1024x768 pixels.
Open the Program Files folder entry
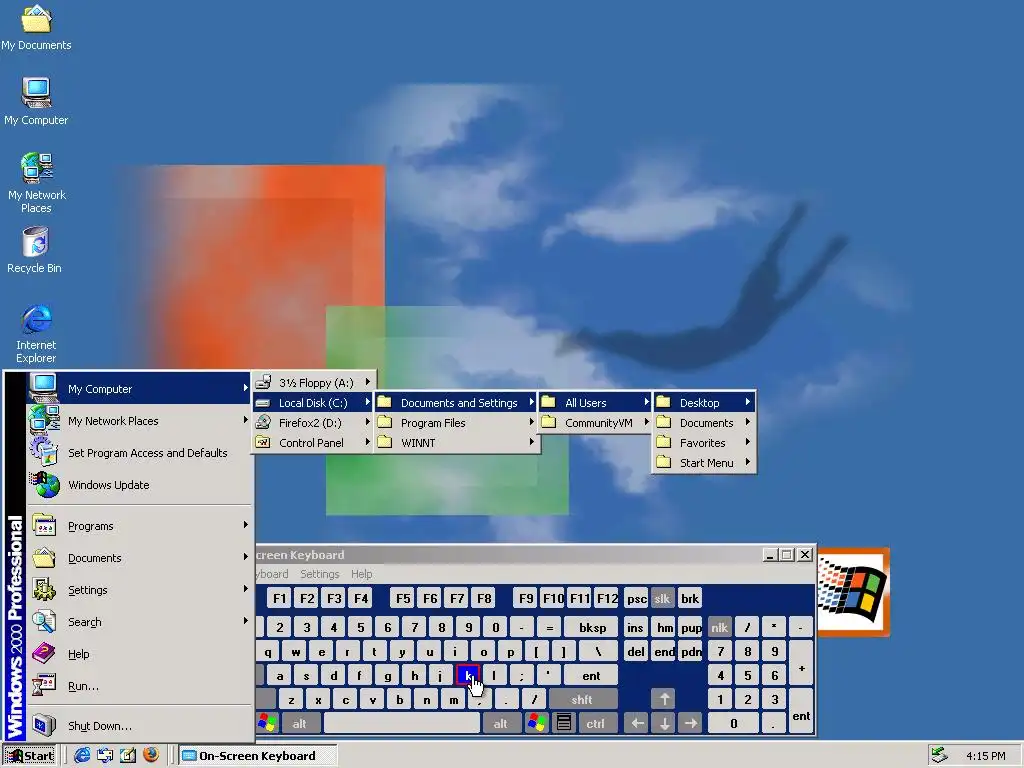pyautogui.click(x=456, y=423)
